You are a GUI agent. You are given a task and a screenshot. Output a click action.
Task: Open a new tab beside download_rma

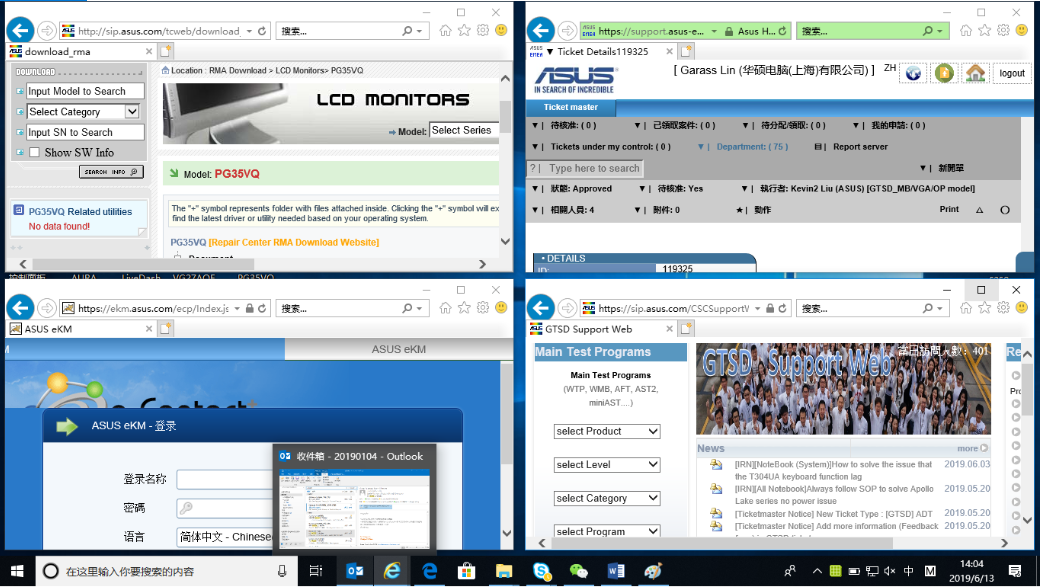[x=165, y=51]
